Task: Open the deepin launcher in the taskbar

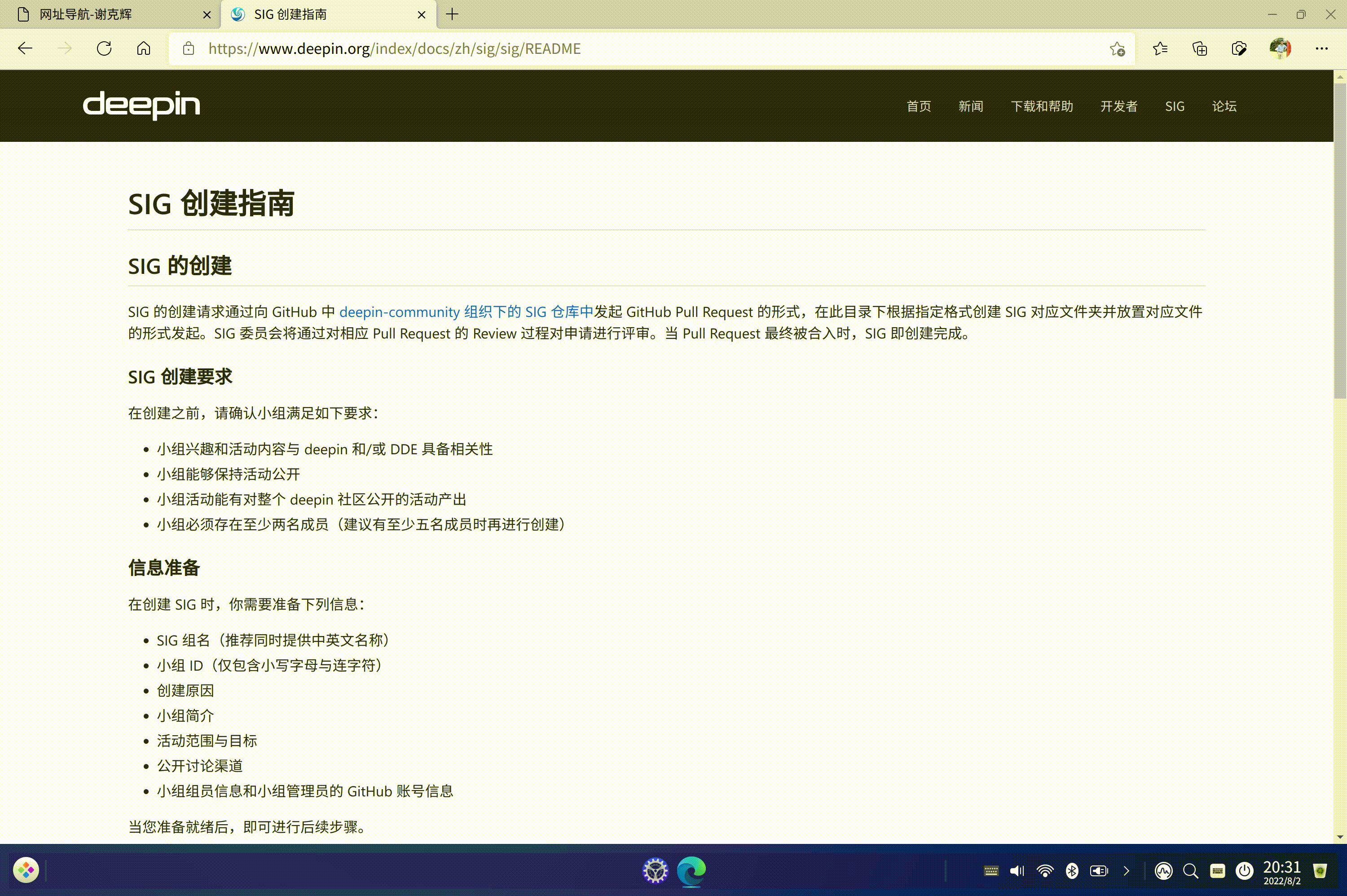Action: [26, 870]
